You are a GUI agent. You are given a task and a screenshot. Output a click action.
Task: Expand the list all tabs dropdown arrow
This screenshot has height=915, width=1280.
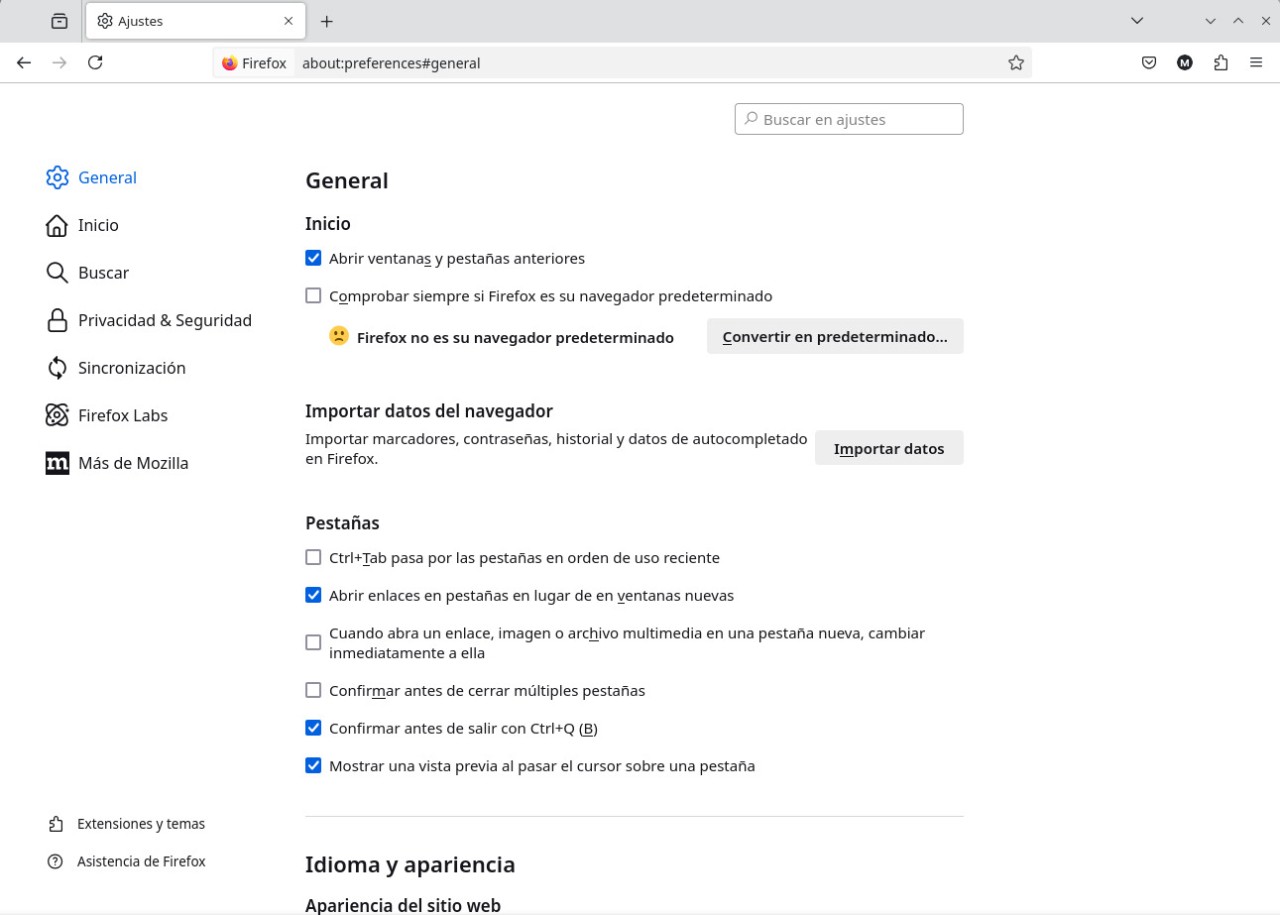(x=1136, y=21)
